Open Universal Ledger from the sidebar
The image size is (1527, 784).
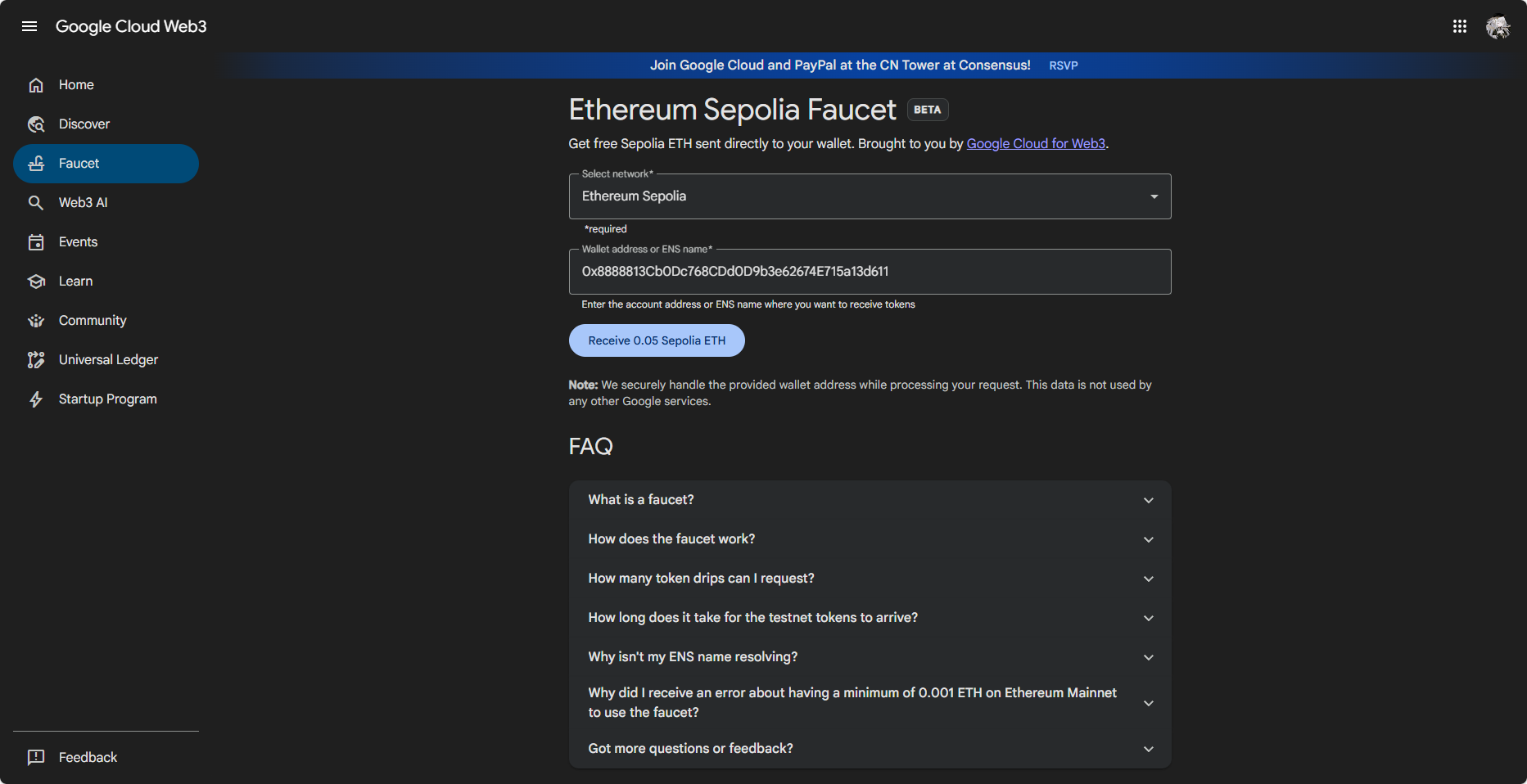coord(108,360)
